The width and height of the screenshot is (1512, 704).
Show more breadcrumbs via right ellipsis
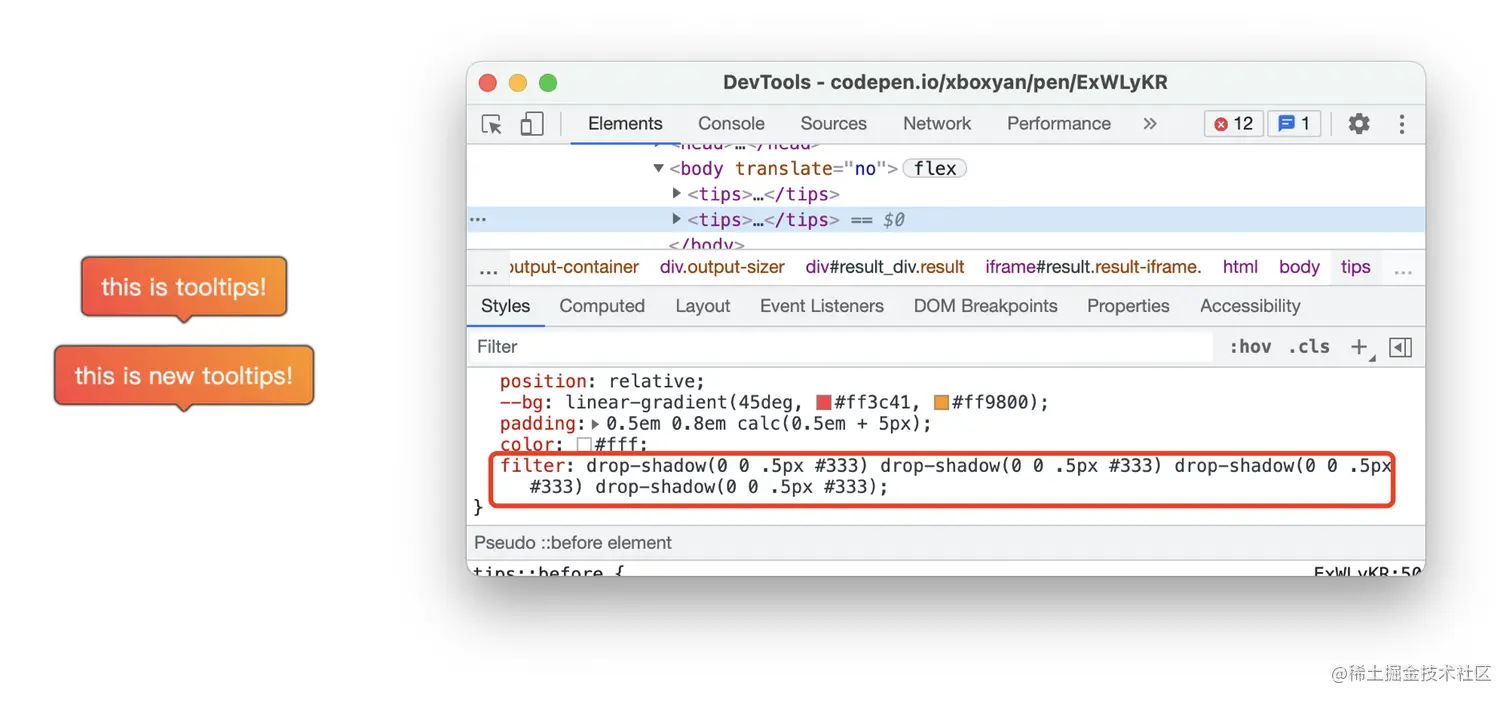[x=1403, y=270]
